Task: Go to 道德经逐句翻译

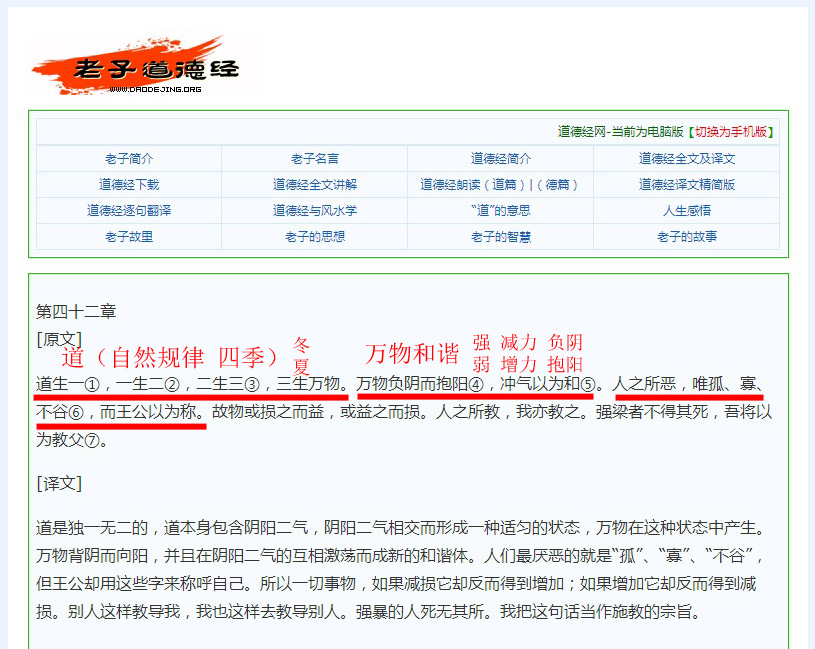Action: 129,210
